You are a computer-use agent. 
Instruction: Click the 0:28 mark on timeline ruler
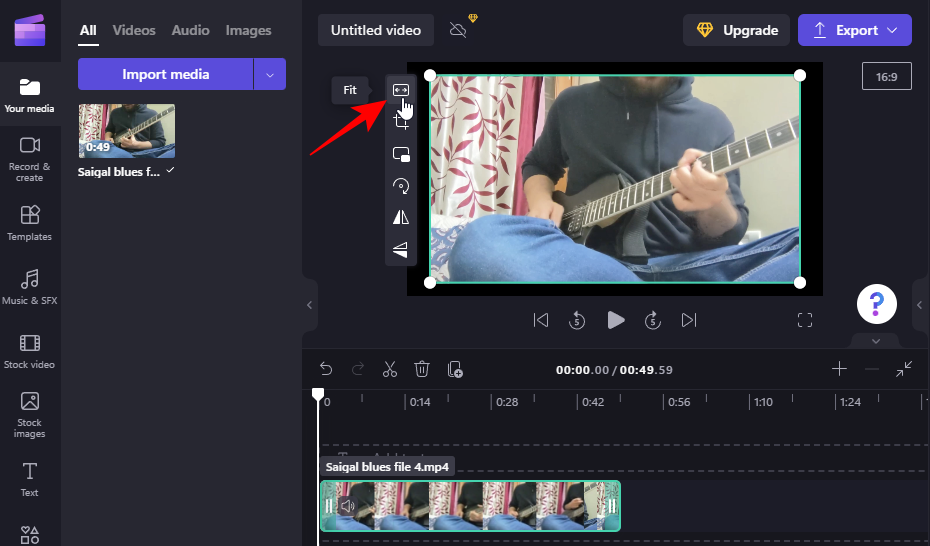[507, 402]
